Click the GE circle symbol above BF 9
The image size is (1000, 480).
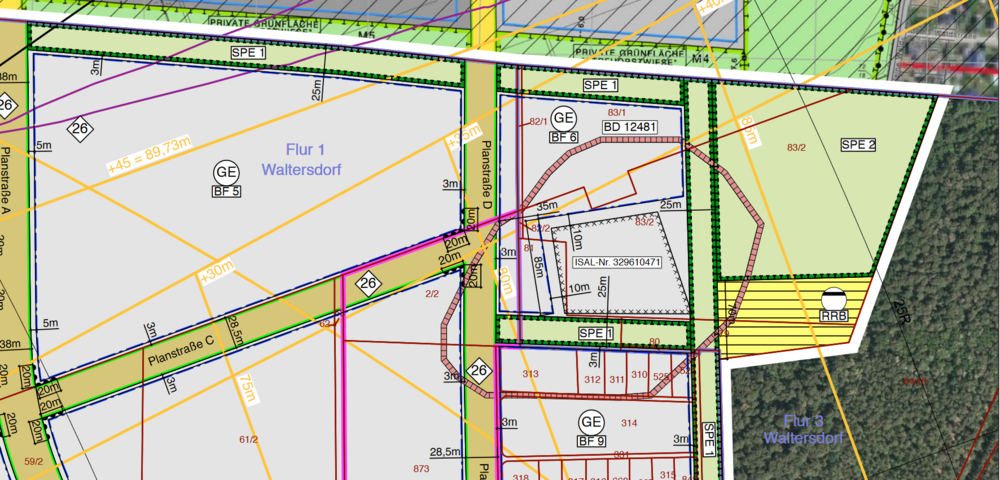pos(591,420)
